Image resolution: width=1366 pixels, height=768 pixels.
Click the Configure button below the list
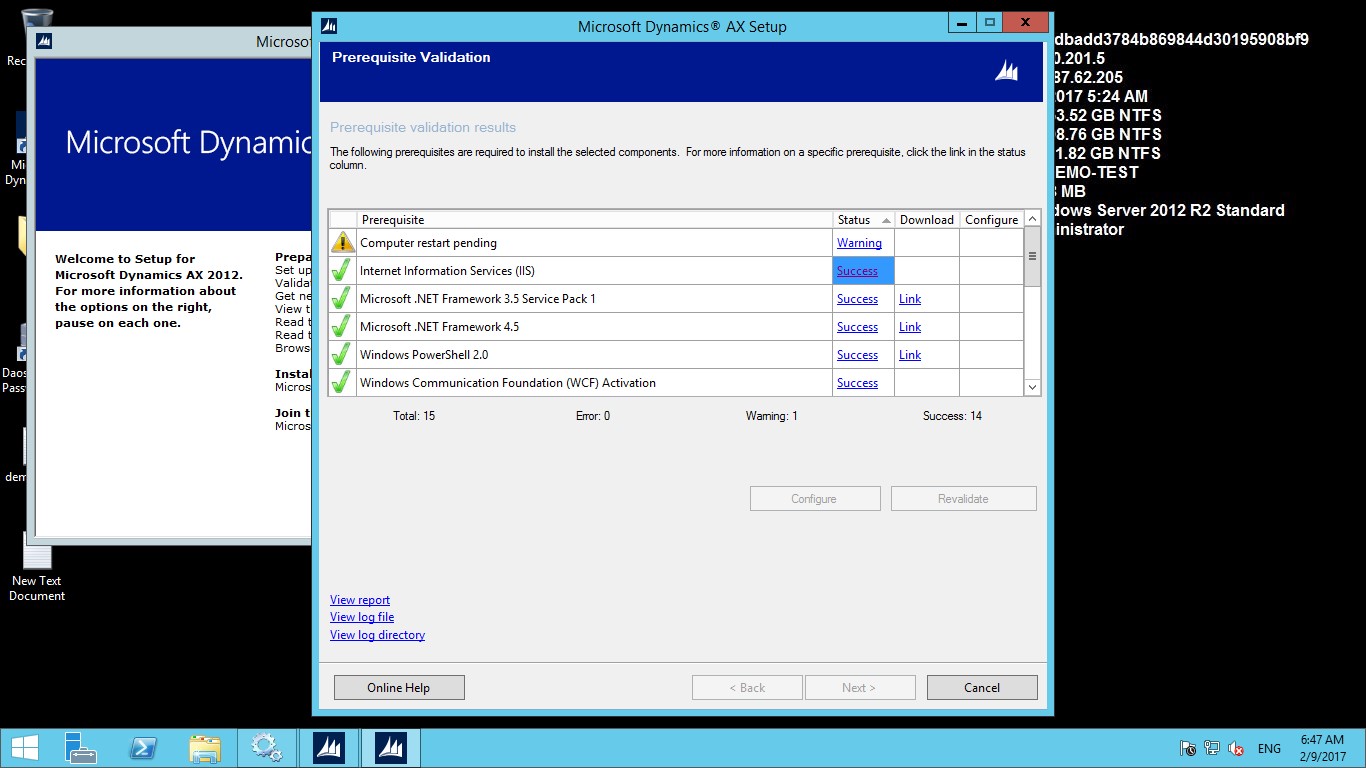pyautogui.click(x=815, y=498)
